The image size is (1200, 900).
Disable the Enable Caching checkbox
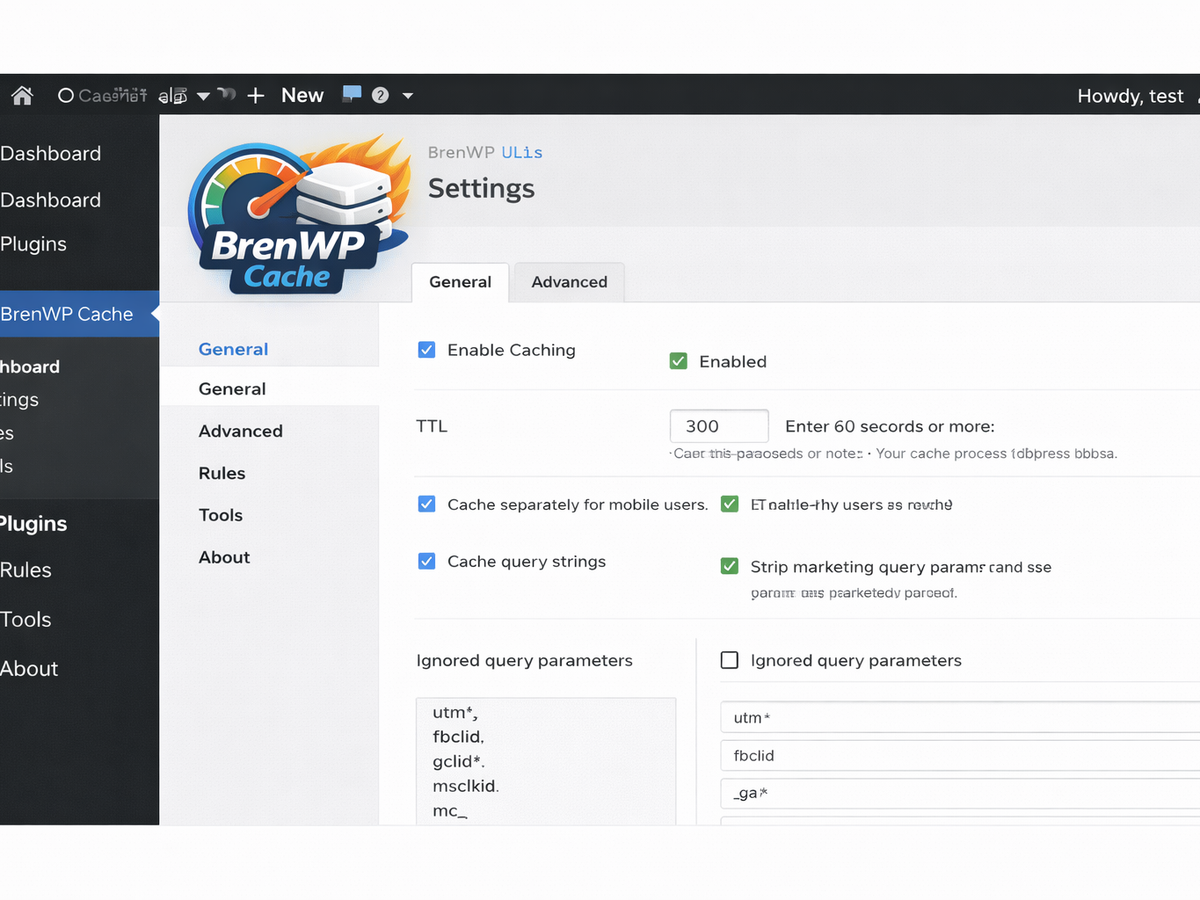pyautogui.click(x=427, y=349)
